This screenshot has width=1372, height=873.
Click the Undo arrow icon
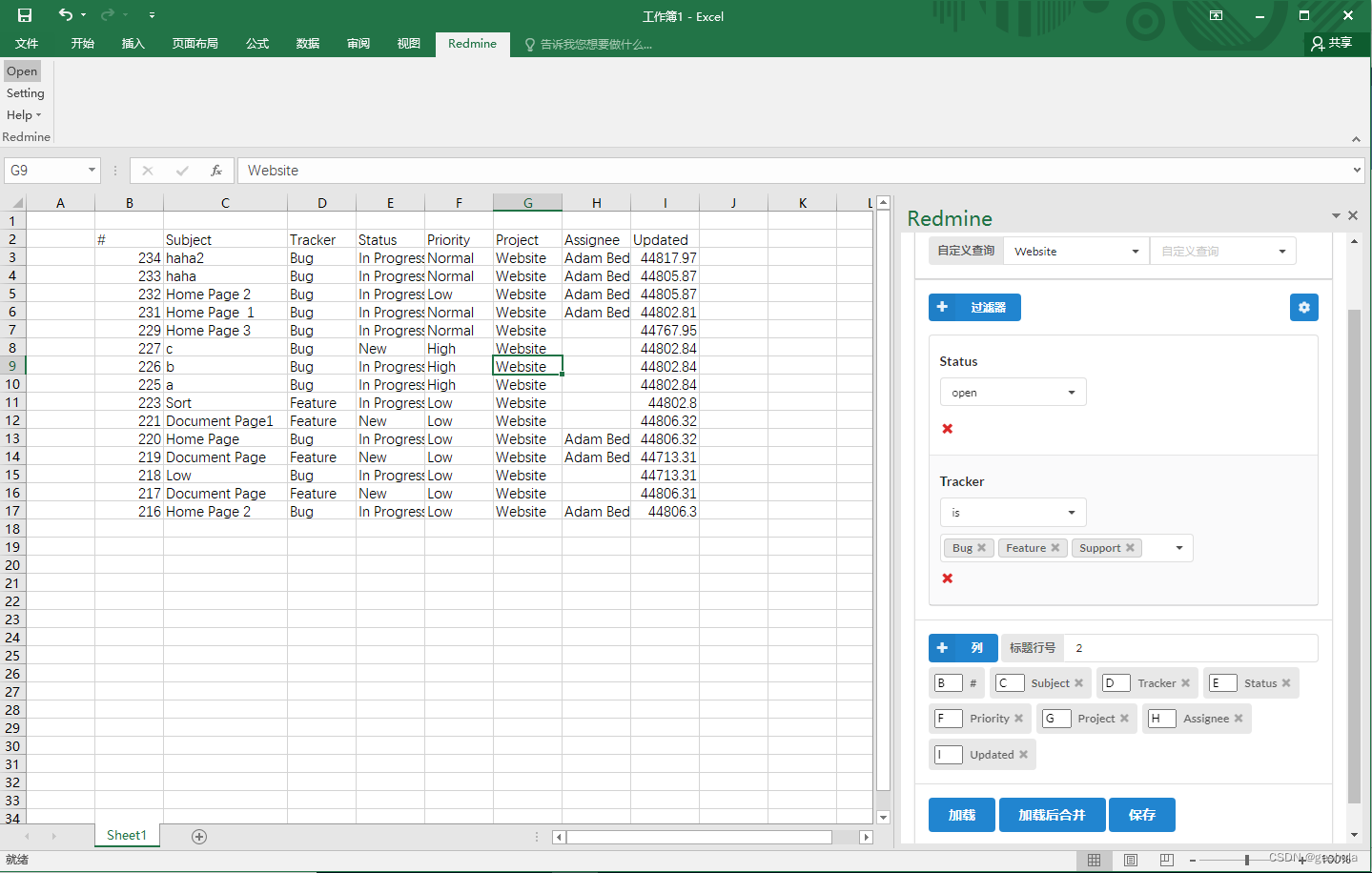point(65,14)
